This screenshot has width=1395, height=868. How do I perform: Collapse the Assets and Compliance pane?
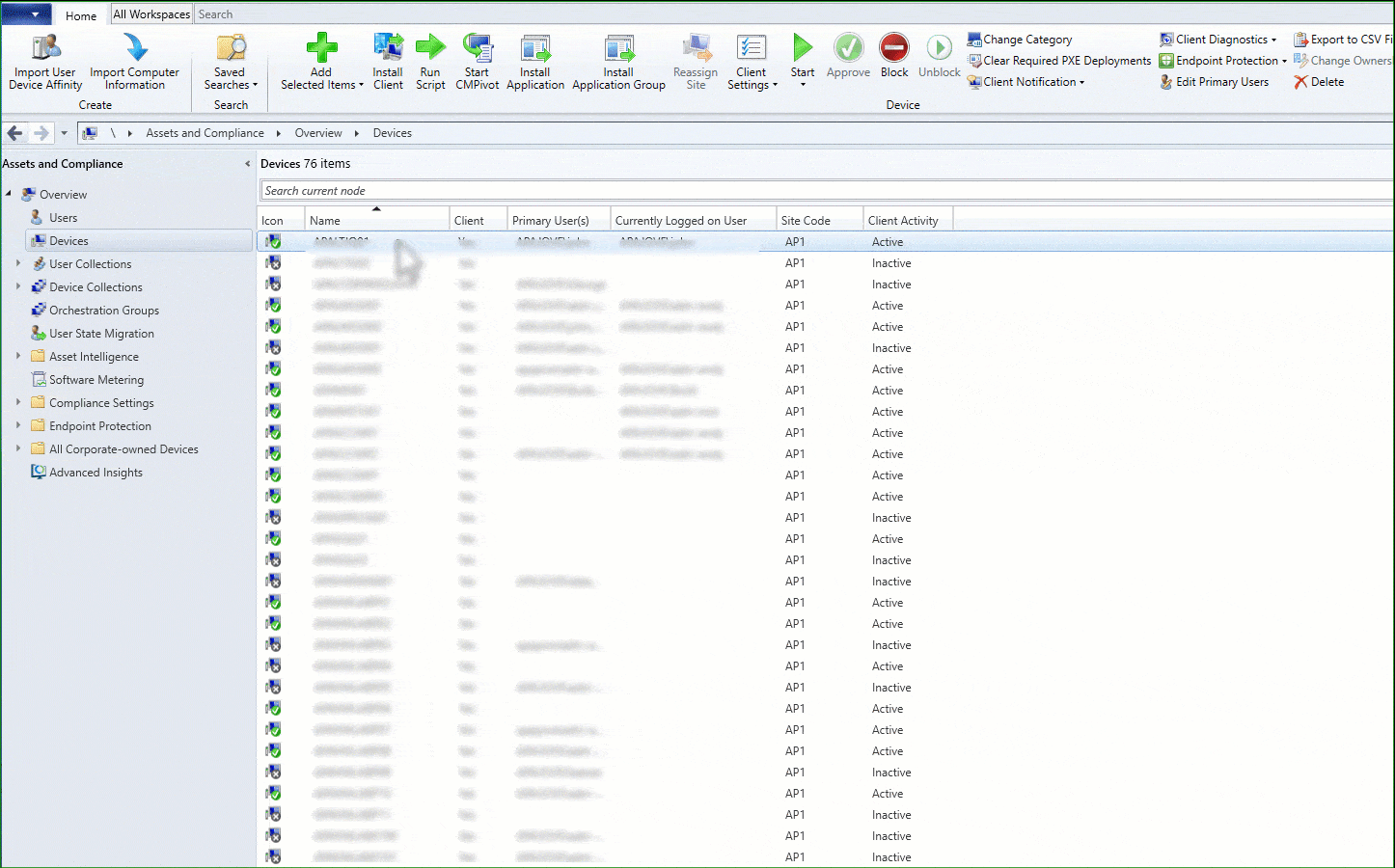tap(247, 164)
